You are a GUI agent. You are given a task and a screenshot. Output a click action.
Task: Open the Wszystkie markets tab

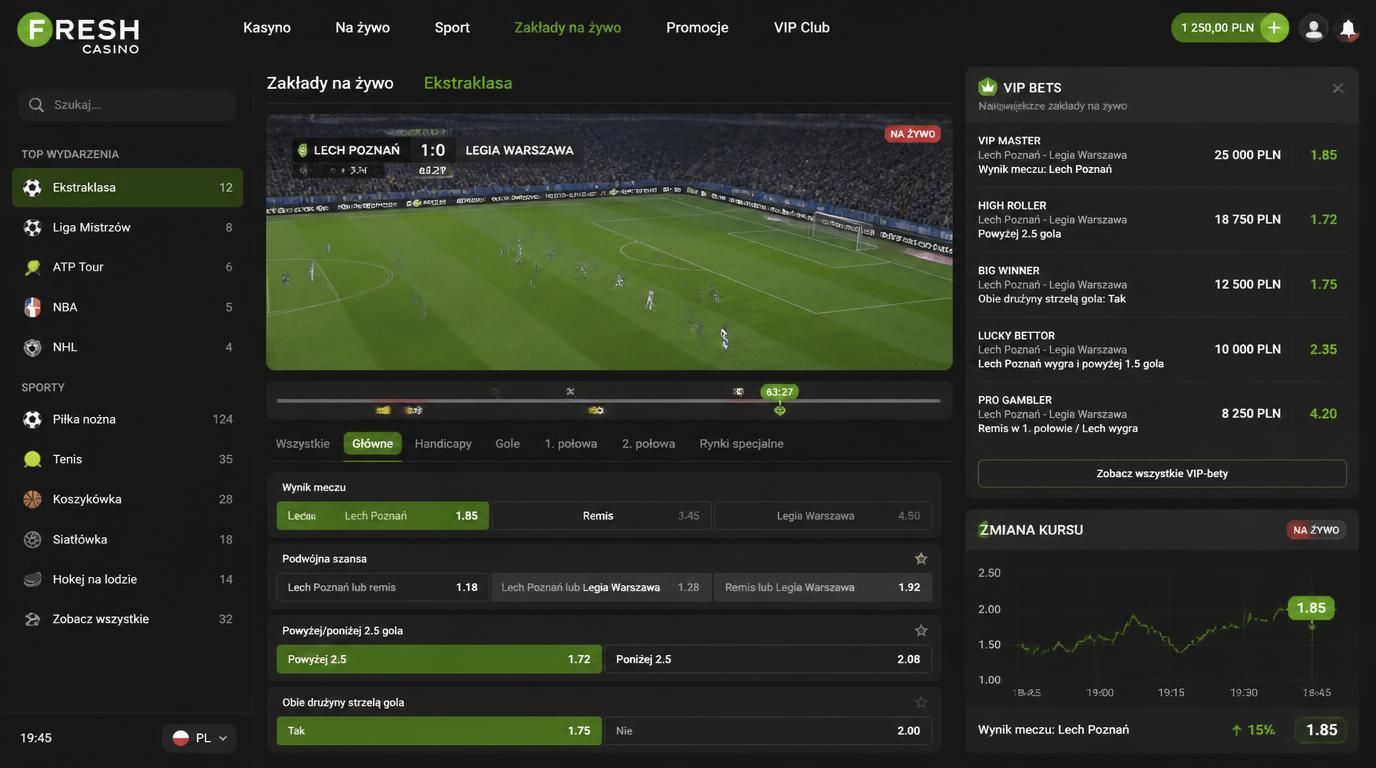[x=303, y=443]
